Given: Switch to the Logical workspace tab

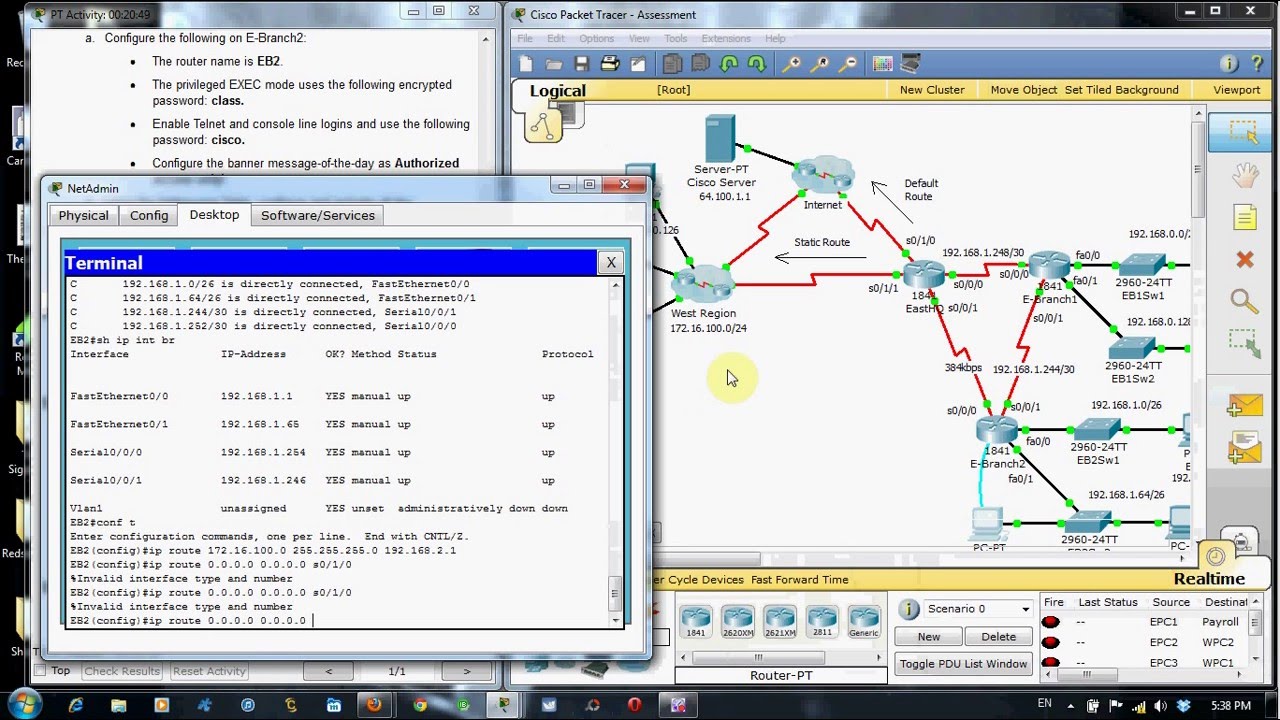Looking at the screenshot, I should (x=557, y=91).
